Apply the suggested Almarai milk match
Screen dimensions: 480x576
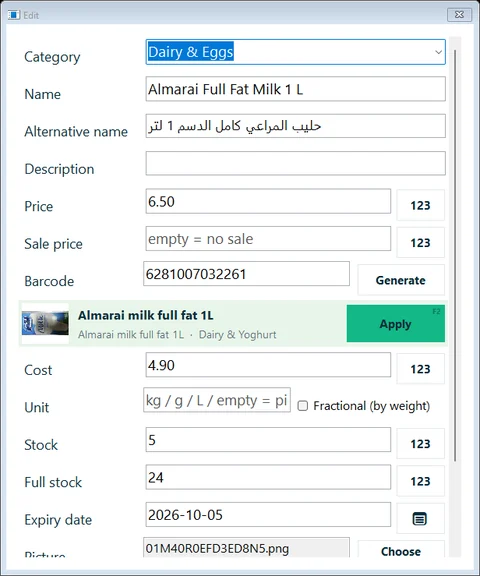396,323
